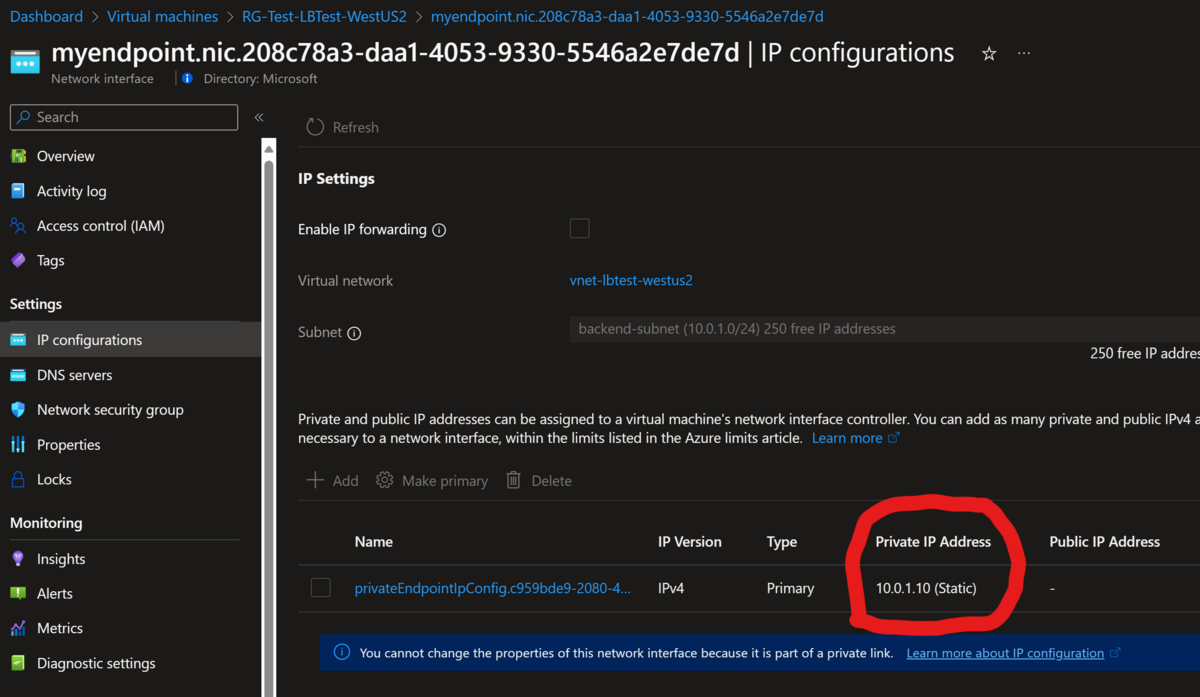Click the Metrics chart icon
The width and height of the screenshot is (1200, 697).
[x=18, y=628]
